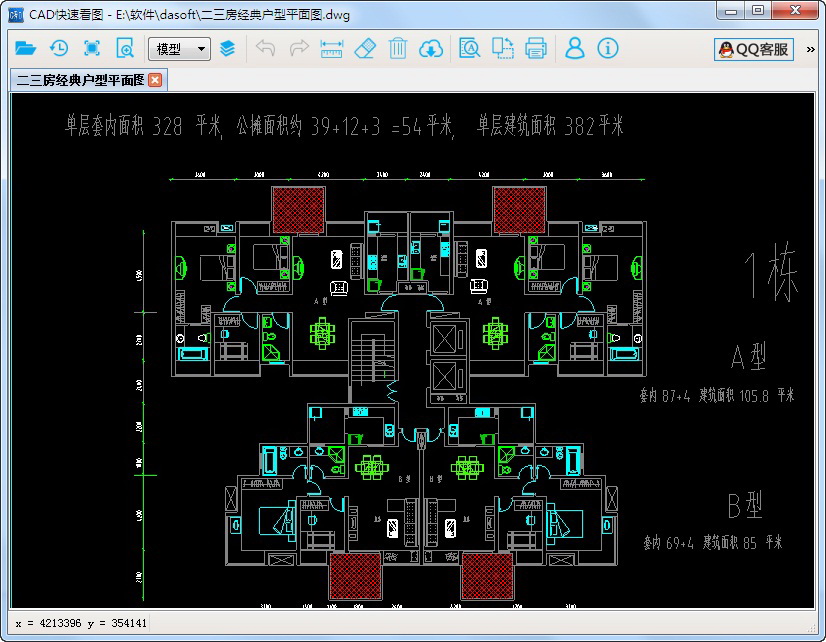Open the recent files clock icon

(59, 48)
